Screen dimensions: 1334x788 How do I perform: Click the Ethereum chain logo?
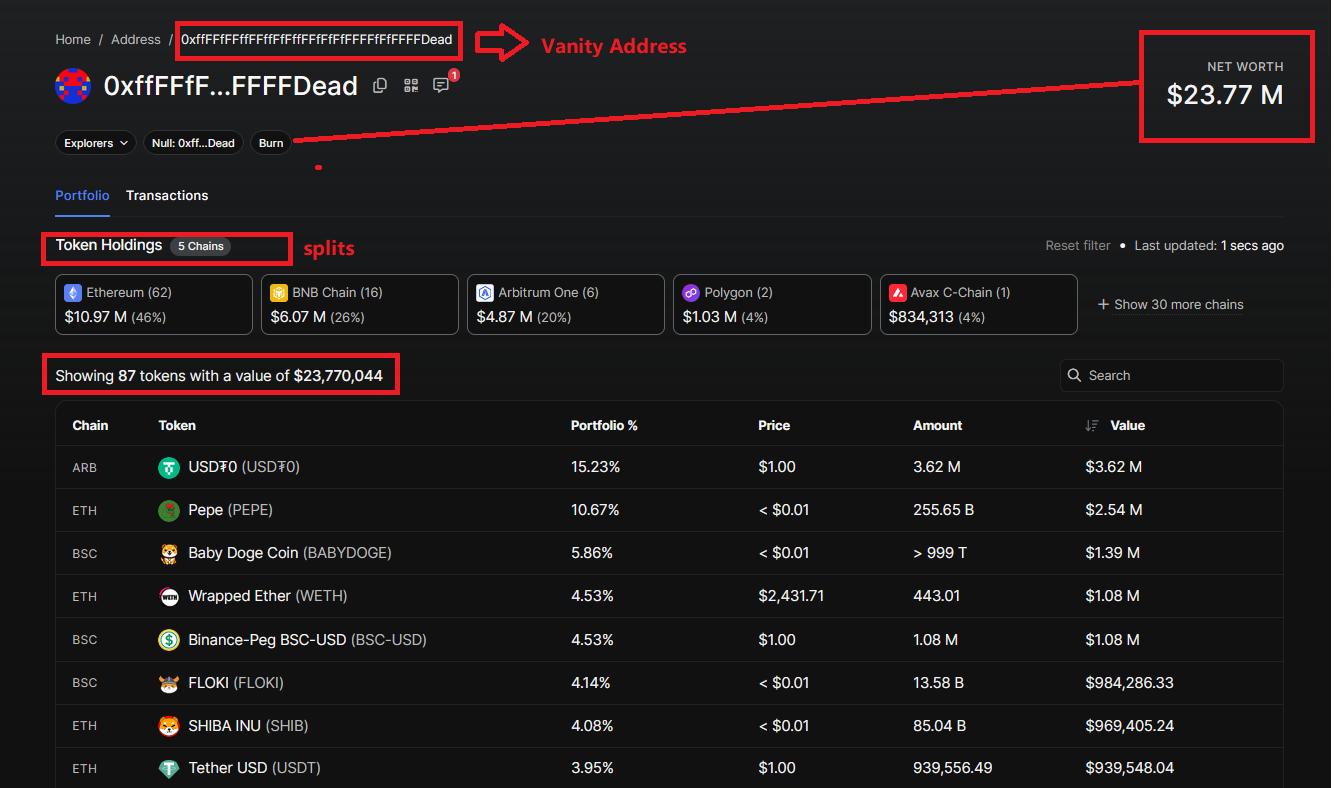(73, 293)
